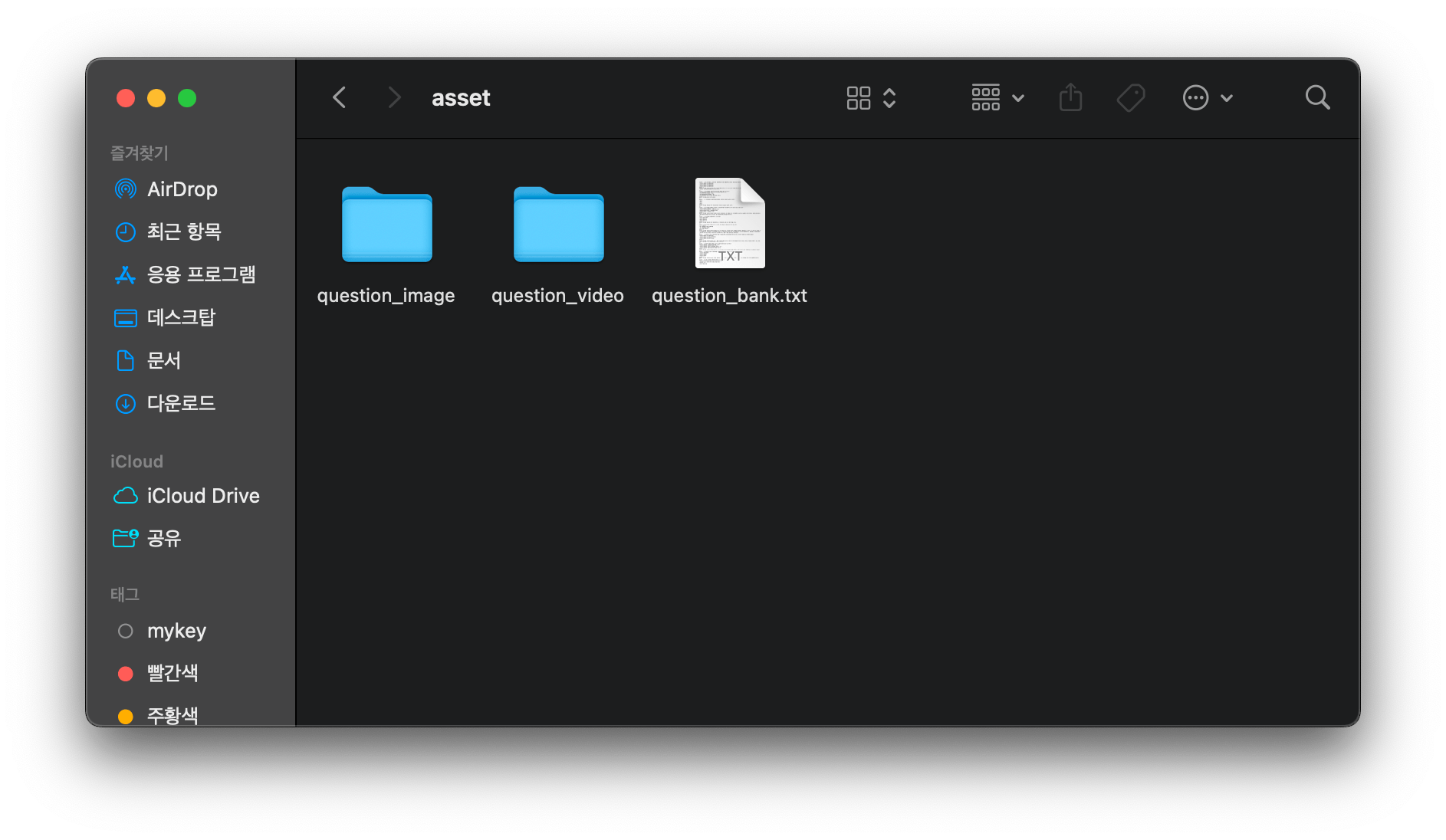
Task: Open the icon view switcher dropdown
Action: click(871, 98)
